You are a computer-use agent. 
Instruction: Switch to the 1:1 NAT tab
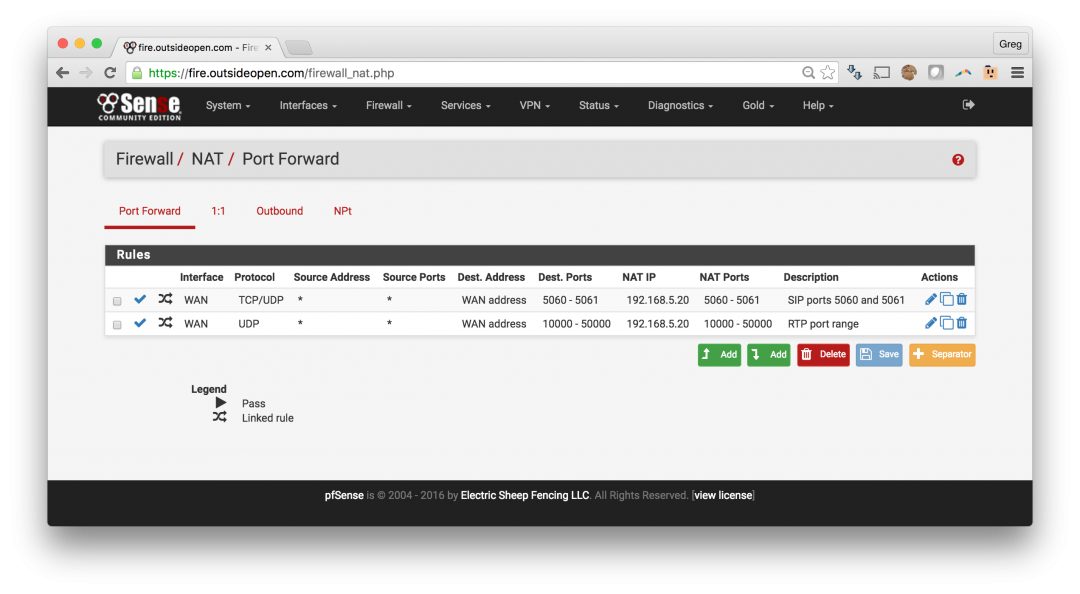218,211
